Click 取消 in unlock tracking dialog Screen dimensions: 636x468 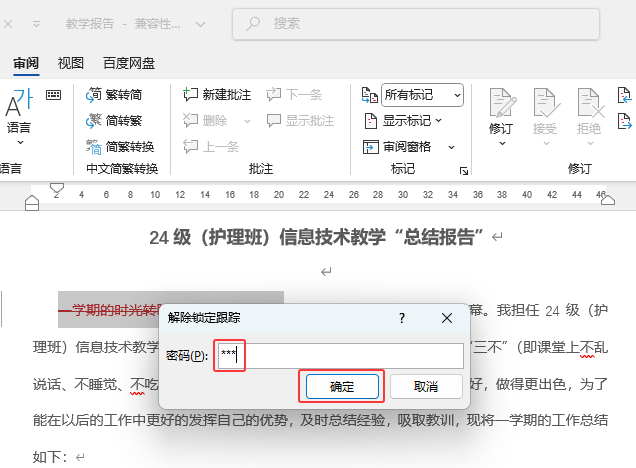426,386
